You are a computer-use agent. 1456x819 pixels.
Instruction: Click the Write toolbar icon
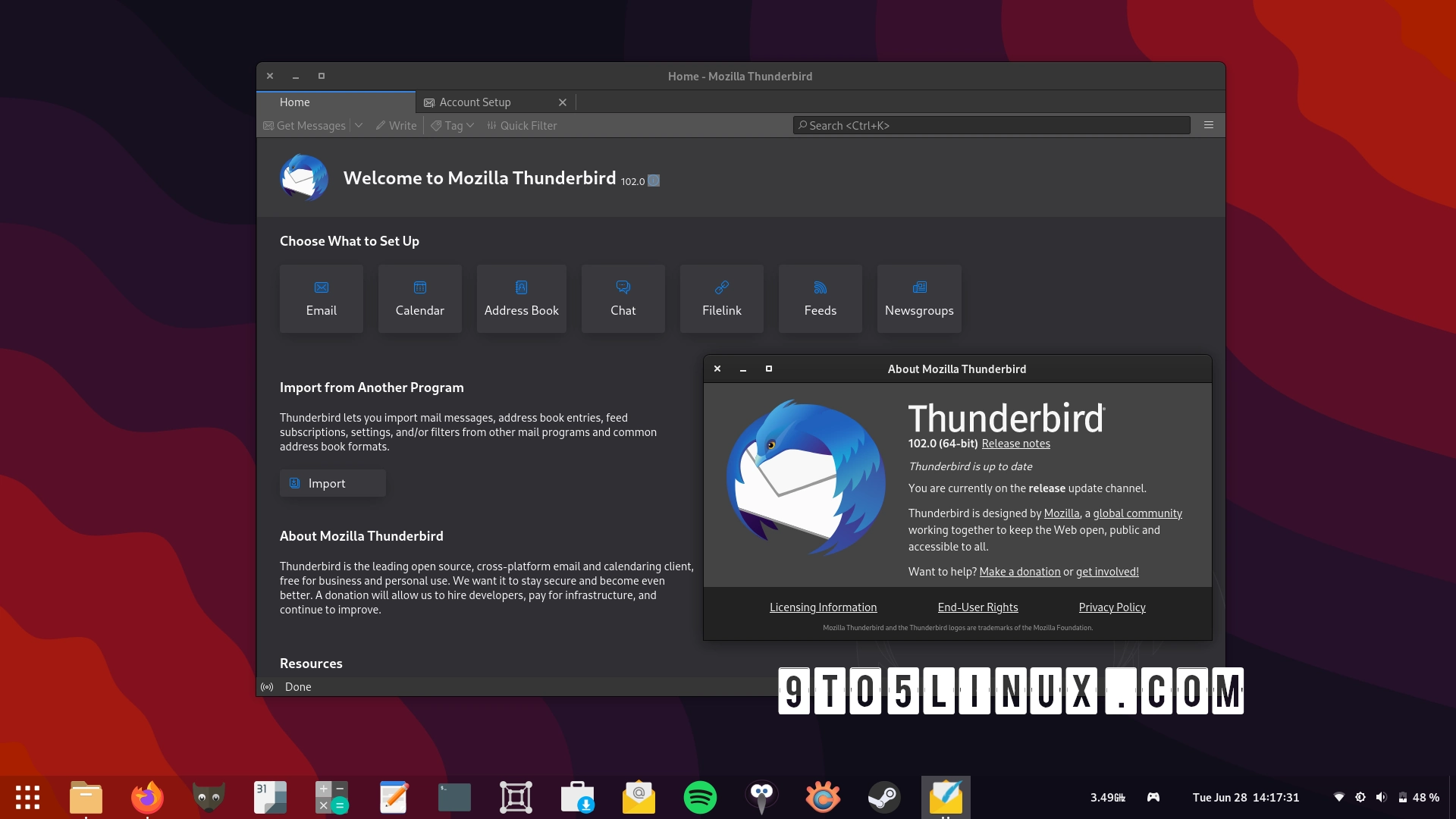click(x=395, y=125)
